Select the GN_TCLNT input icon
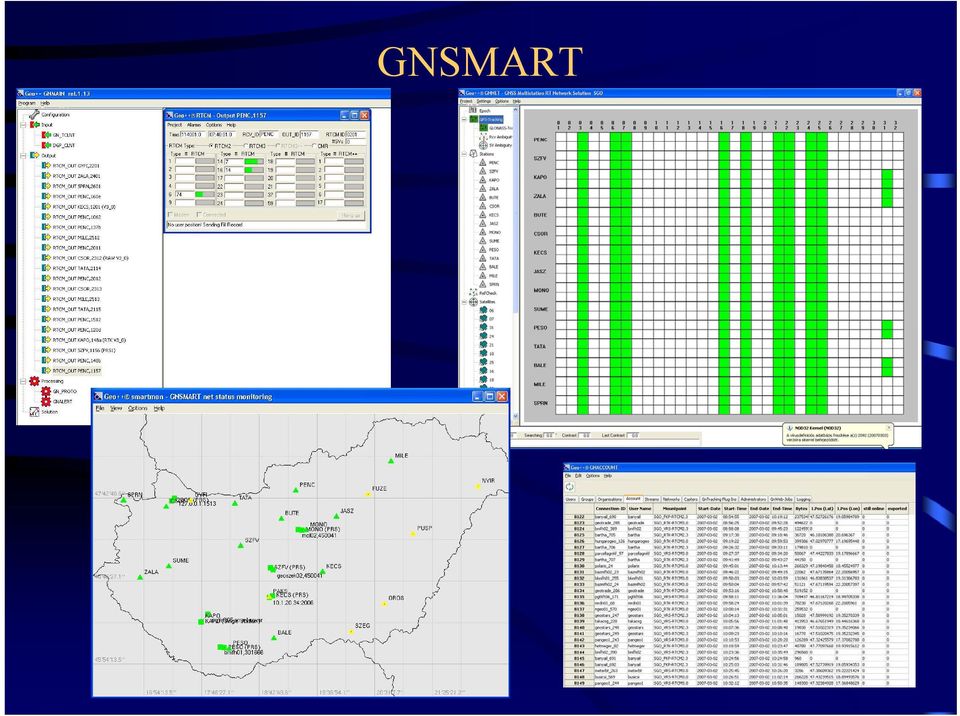The height and width of the screenshot is (716, 960). click(x=46, y=135)
